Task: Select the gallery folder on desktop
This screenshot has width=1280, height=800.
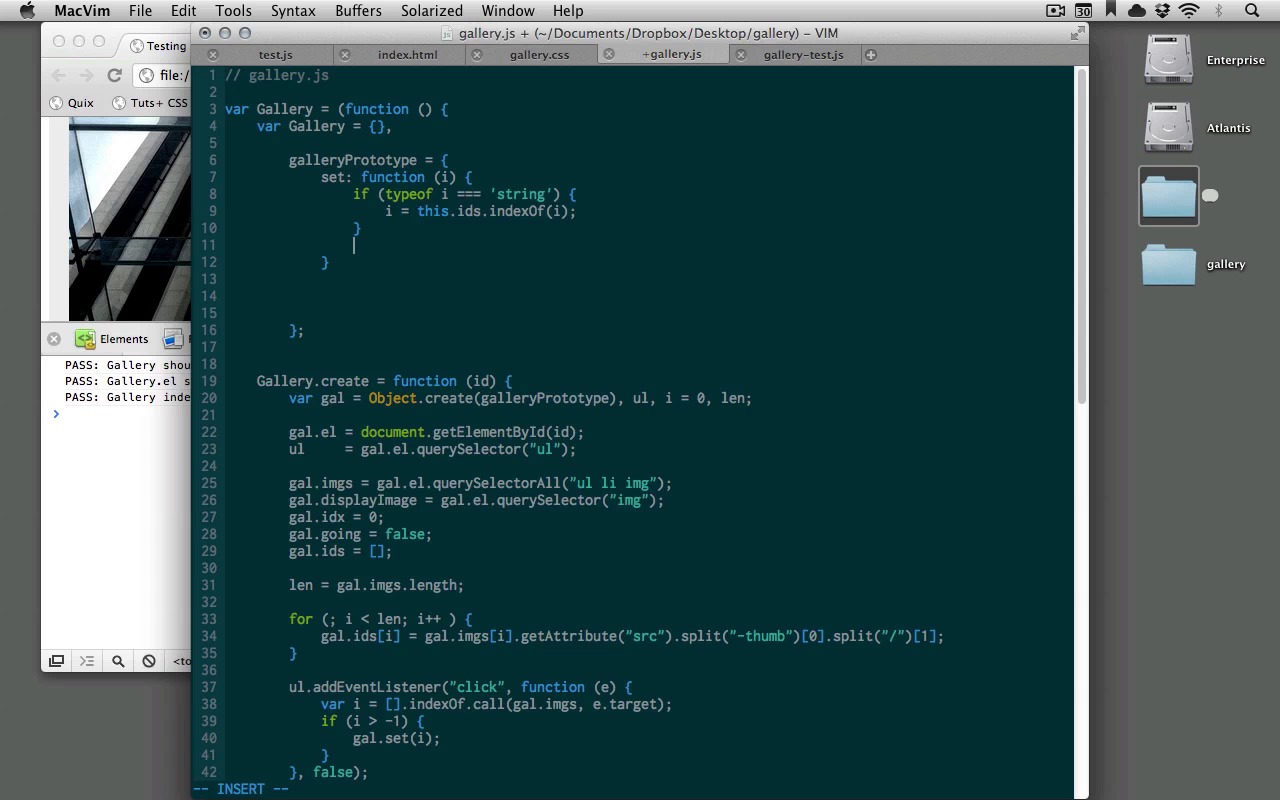Action: point(1168,265)
